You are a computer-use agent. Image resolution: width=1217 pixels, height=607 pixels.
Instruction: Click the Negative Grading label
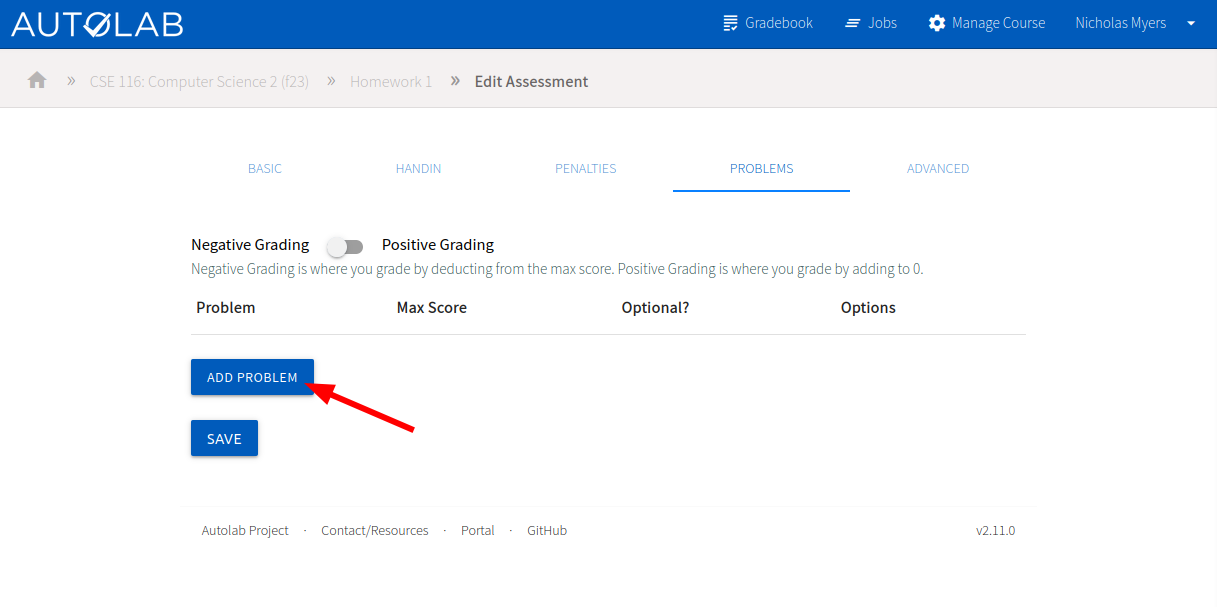[x=250, y=244]
